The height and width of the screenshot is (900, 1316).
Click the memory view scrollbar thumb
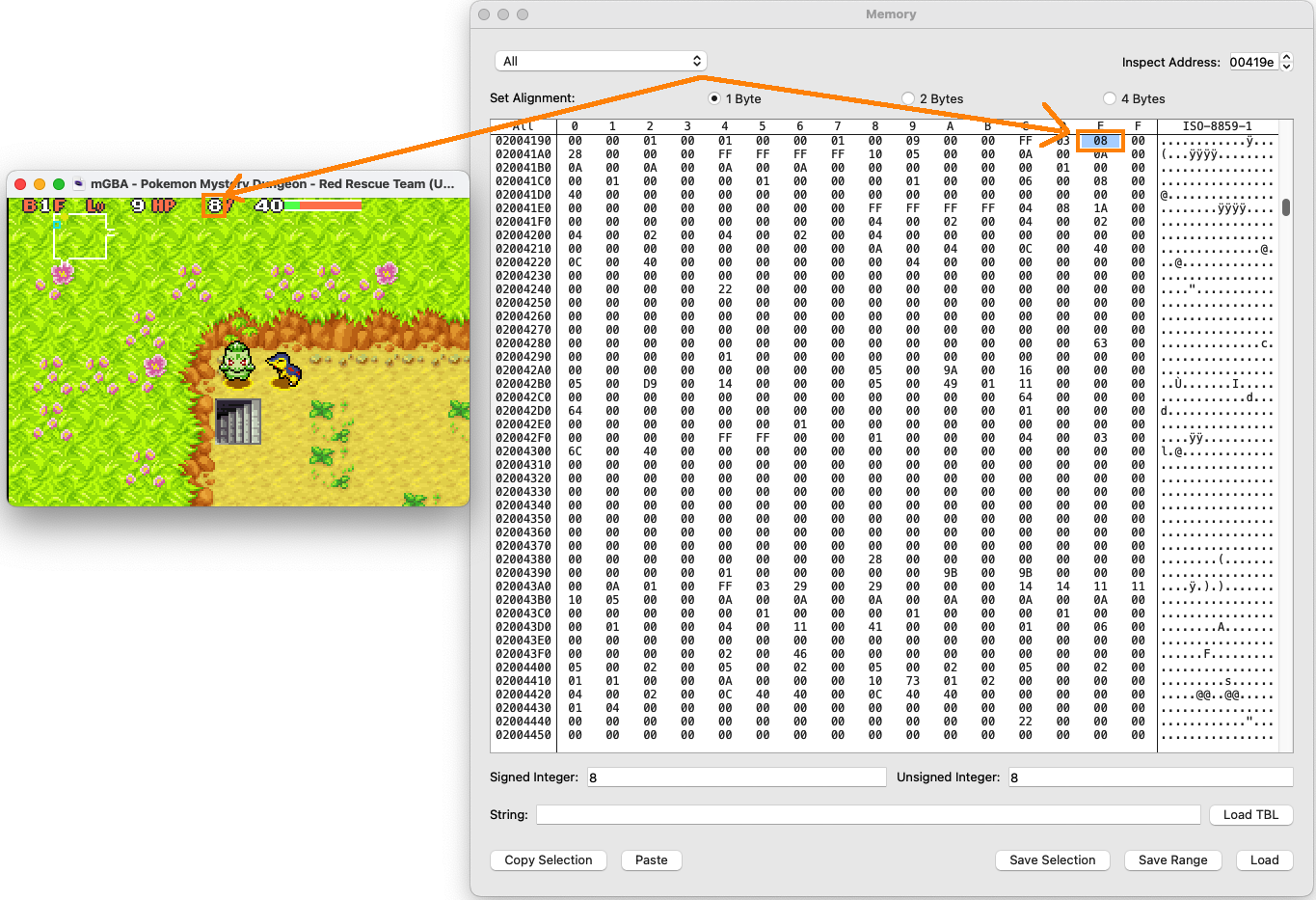[x=1286, y=207]
